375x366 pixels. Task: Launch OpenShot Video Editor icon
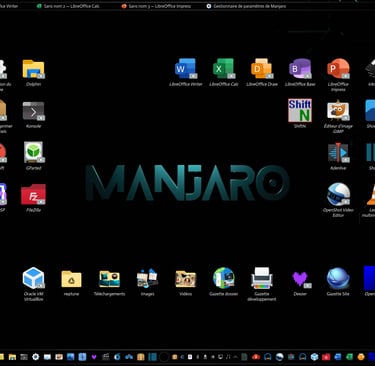(338, 194)
